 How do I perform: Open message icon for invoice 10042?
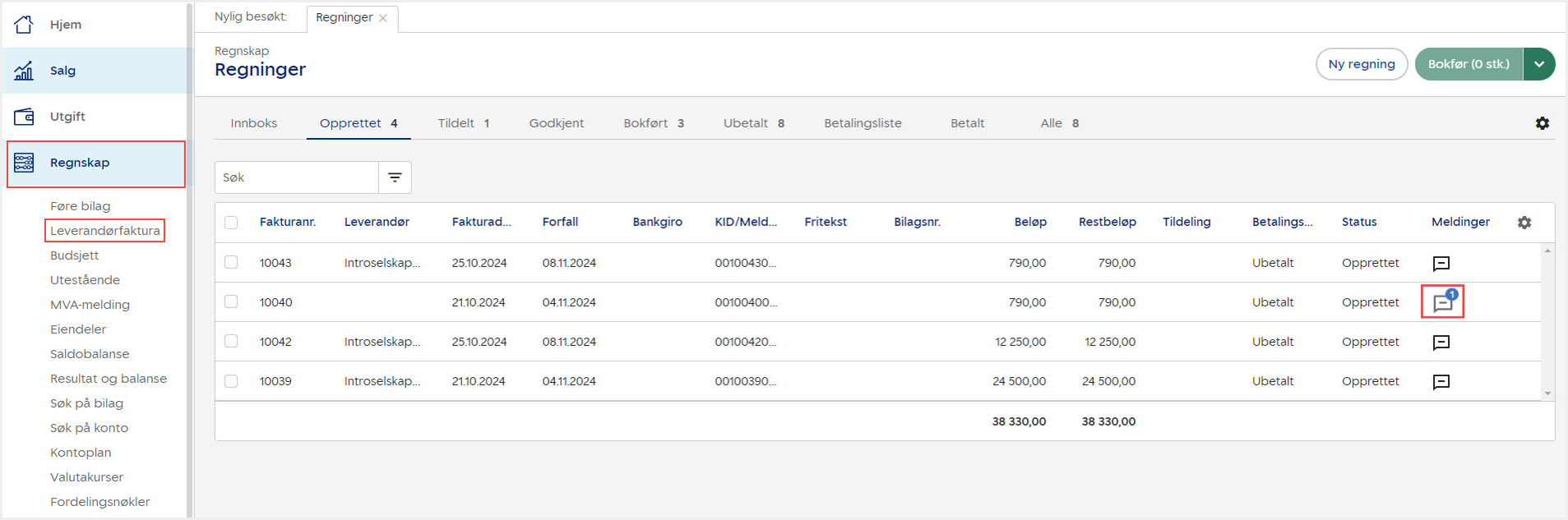pos(1441,342)
